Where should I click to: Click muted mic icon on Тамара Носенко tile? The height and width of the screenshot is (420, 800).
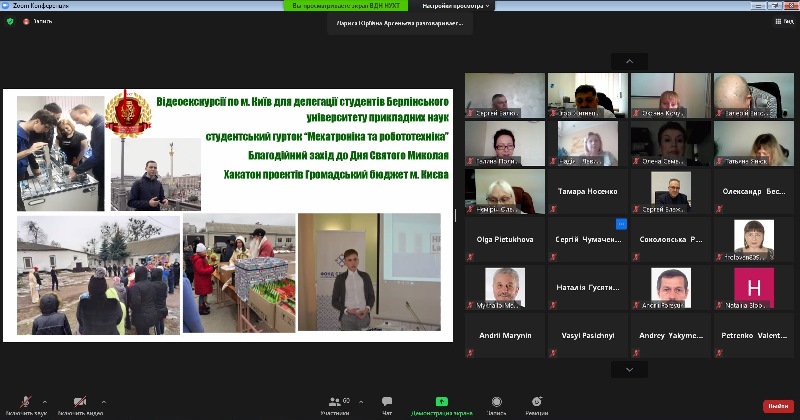tap(553, 209)
